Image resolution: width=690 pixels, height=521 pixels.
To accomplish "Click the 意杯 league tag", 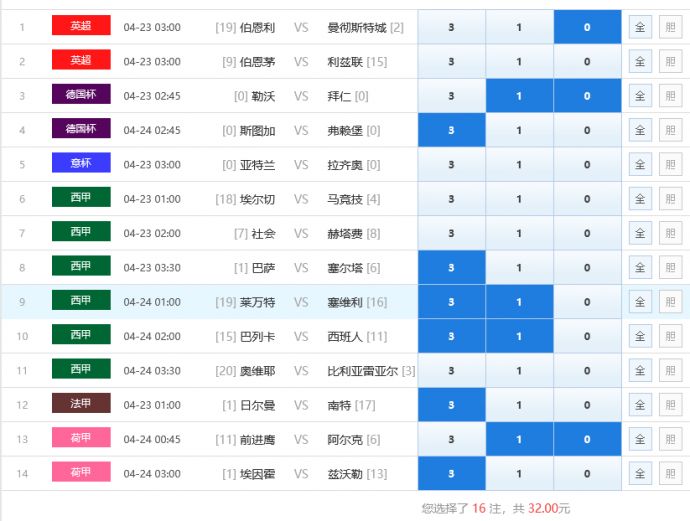I will tap(81, 164).
